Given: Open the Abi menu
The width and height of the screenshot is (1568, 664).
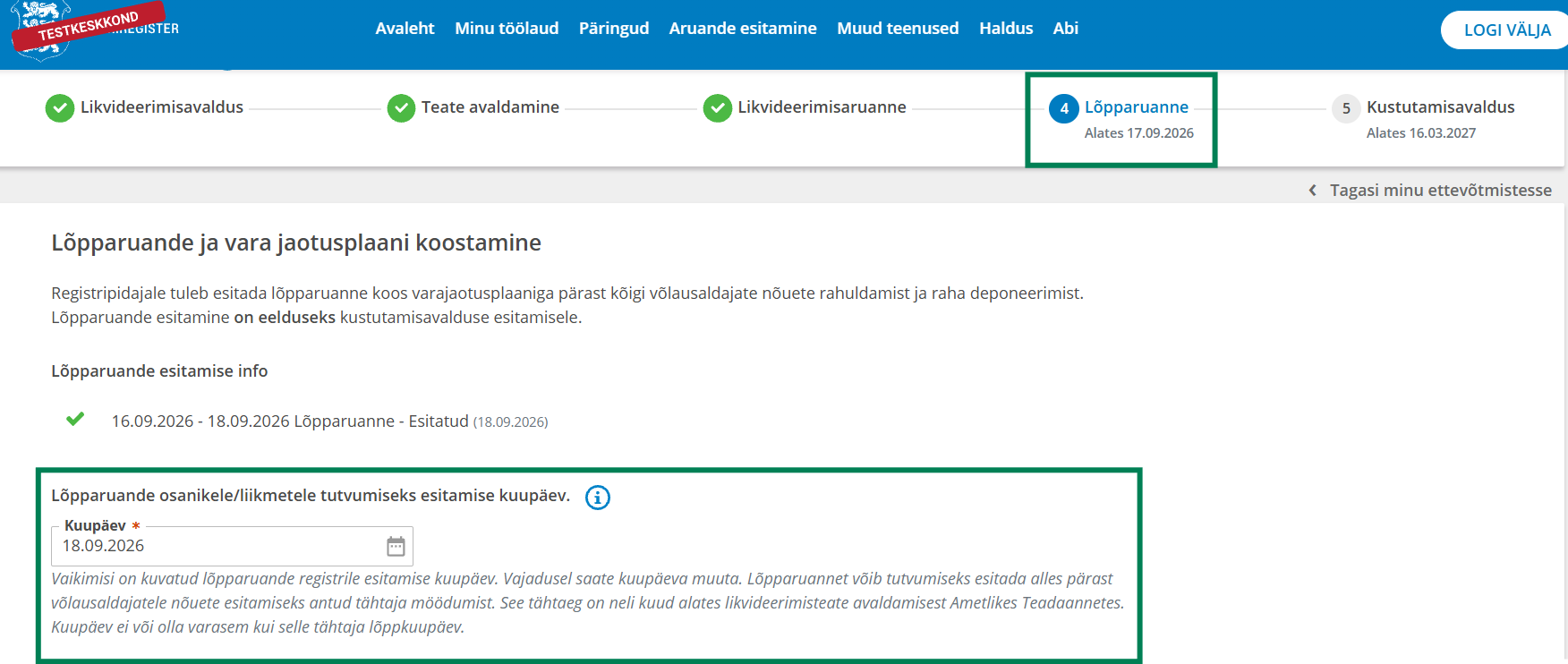Looking at the screenshot, I should click(1066, 28).
